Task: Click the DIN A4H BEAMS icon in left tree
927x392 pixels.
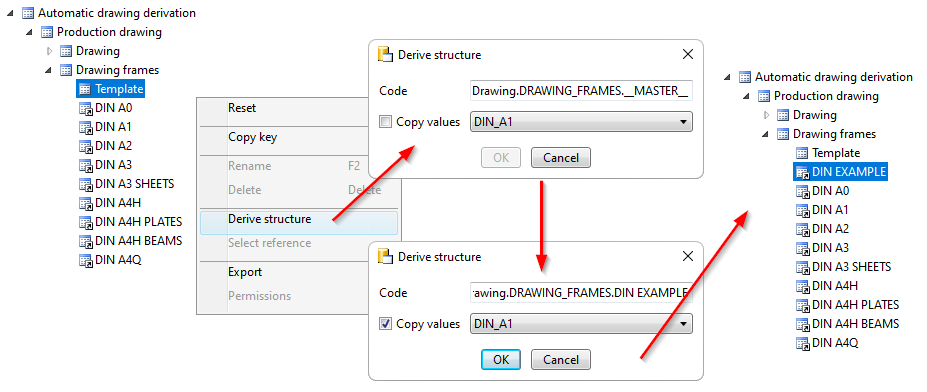Action: (x=86, y=241)
